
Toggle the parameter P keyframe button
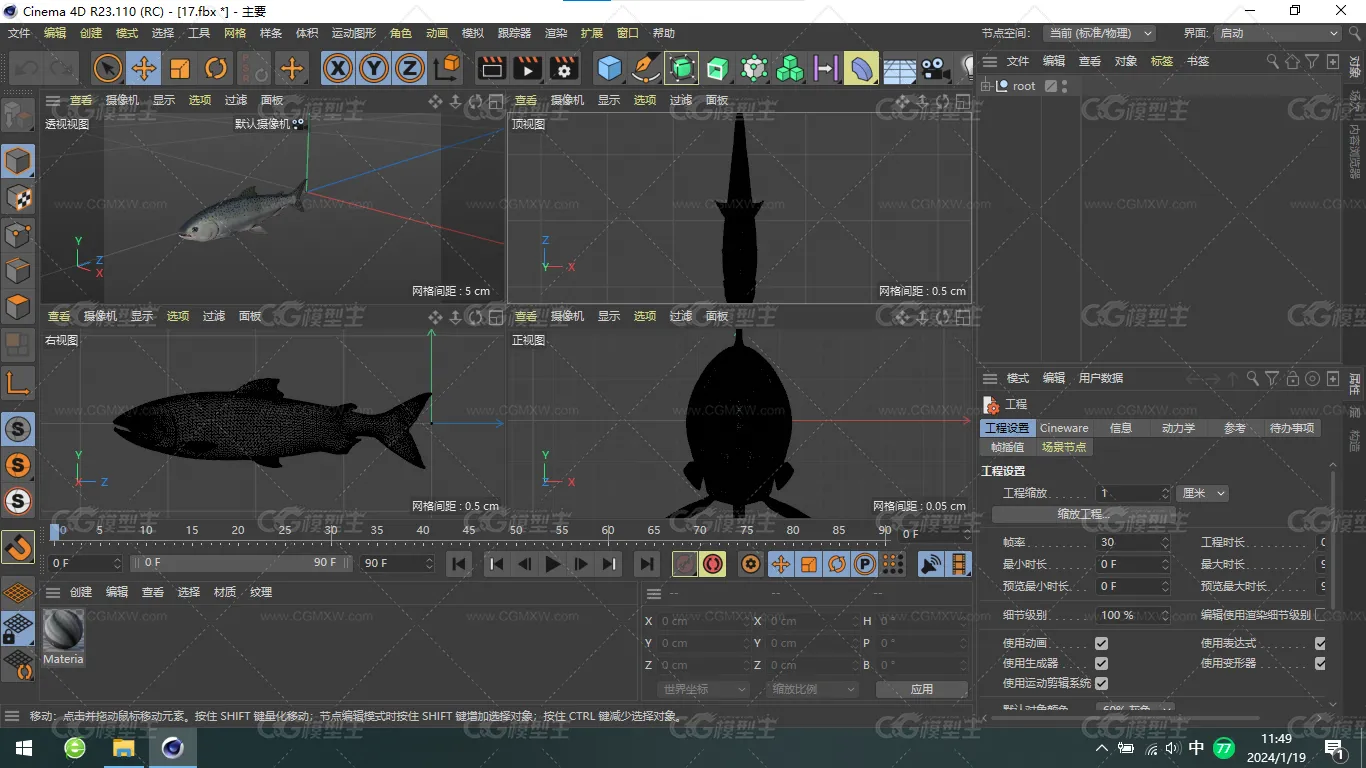tap(865, 564)
